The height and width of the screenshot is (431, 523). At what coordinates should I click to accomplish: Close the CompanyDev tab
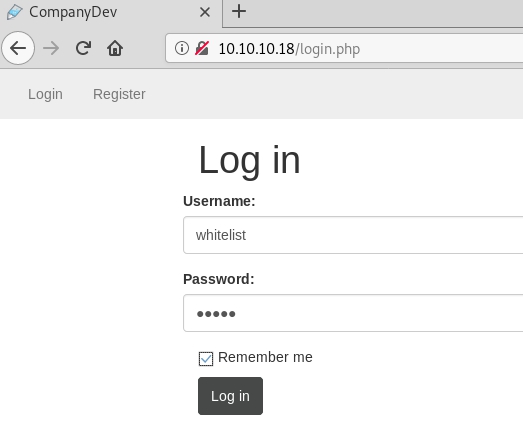204,12
